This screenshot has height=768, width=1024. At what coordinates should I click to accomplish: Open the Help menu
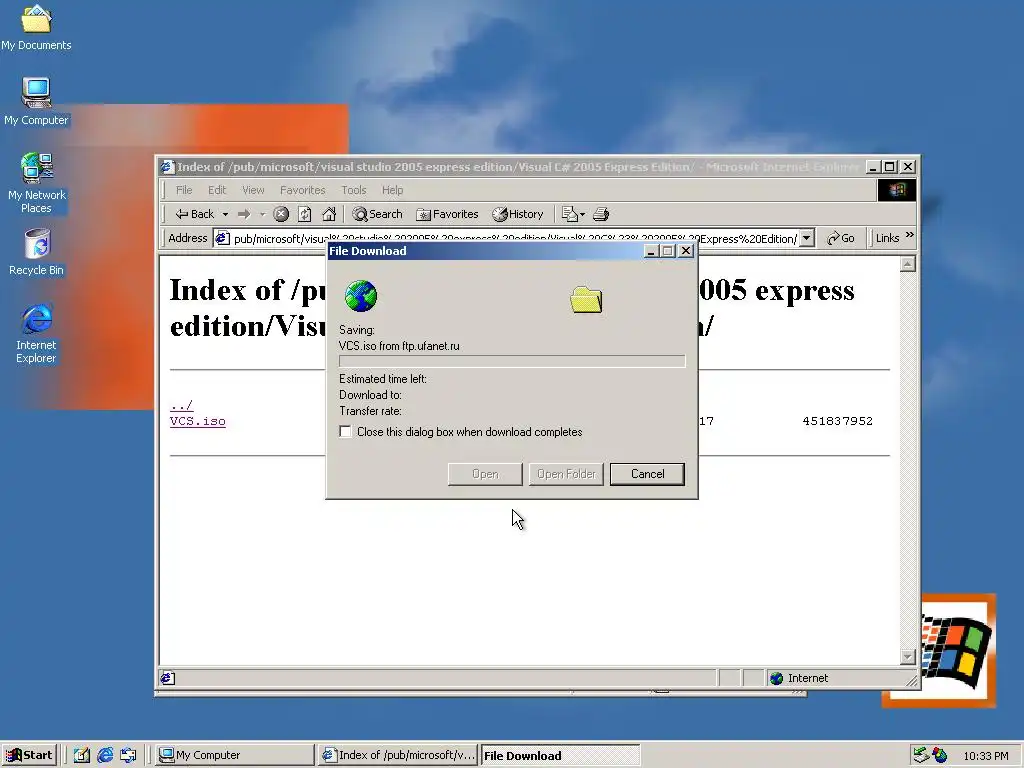(392, 190)
